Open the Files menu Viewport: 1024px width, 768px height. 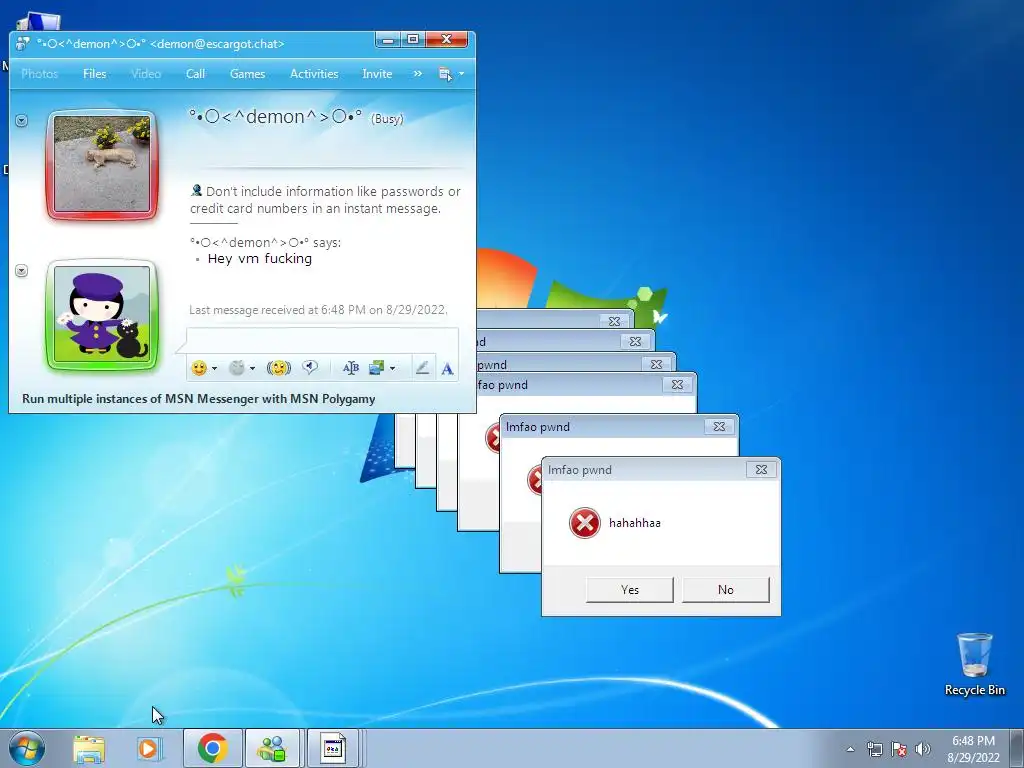pos(95,74)
